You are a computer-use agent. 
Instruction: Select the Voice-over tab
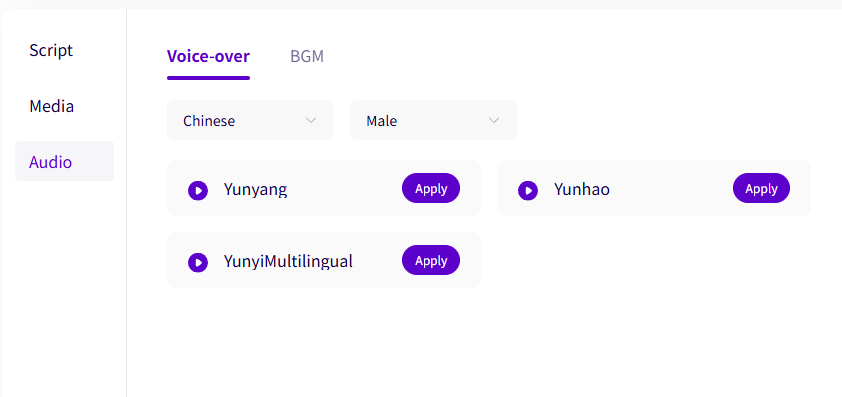(208, 56)
